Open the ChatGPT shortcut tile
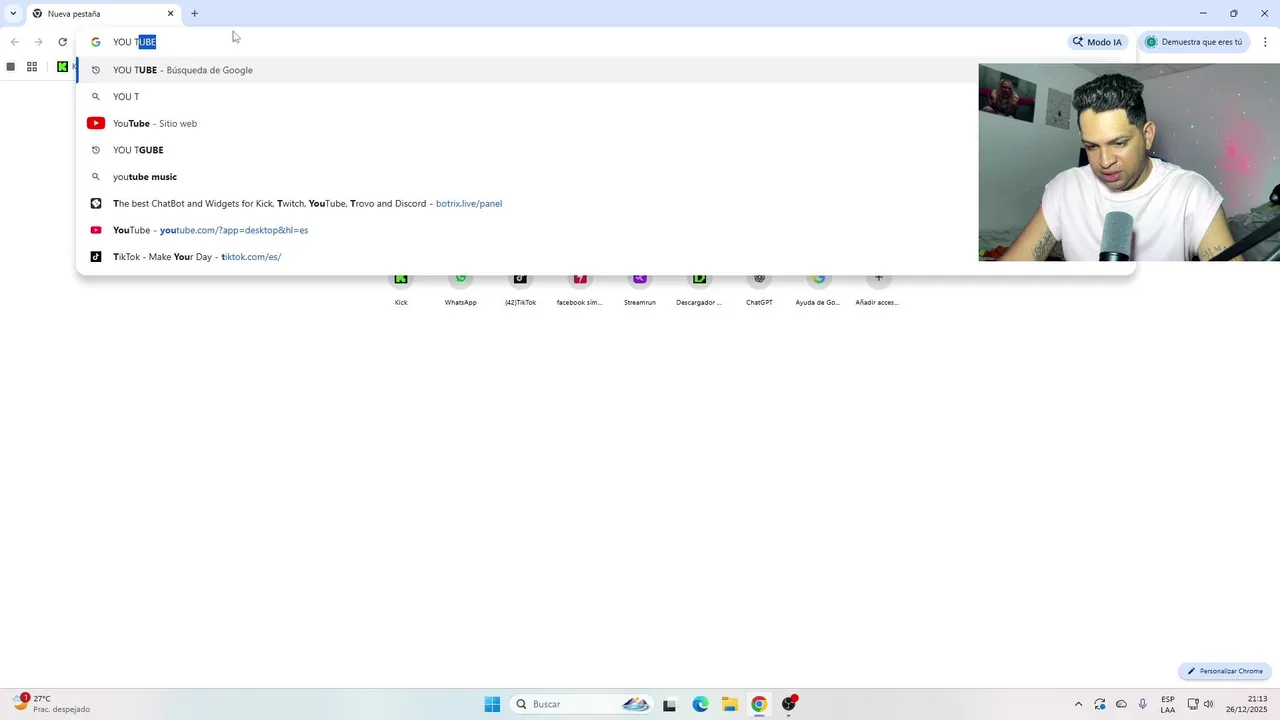 coord(759,288)
